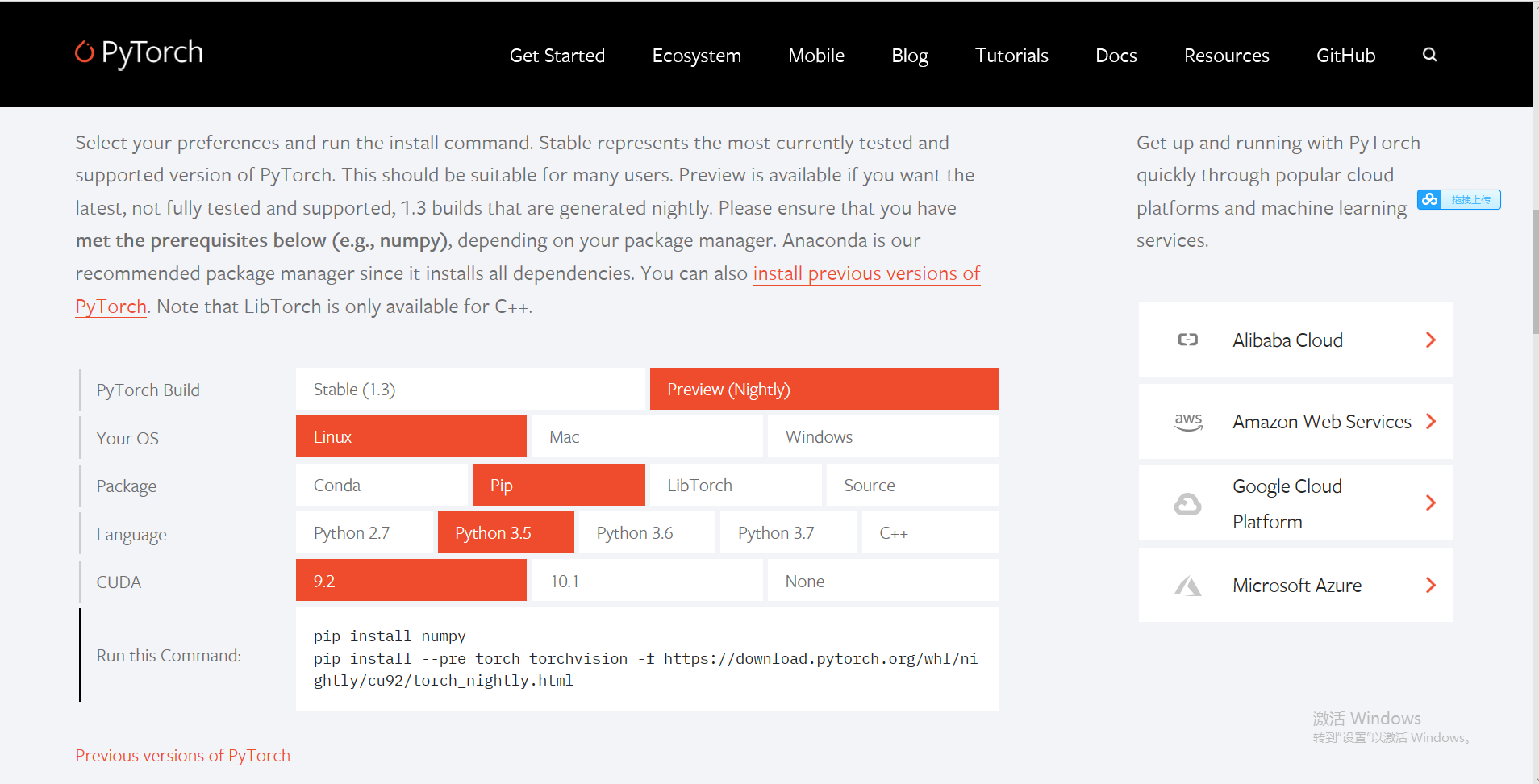Choose Windows as your OS
1539x784 pixels.
coord(882,436)
